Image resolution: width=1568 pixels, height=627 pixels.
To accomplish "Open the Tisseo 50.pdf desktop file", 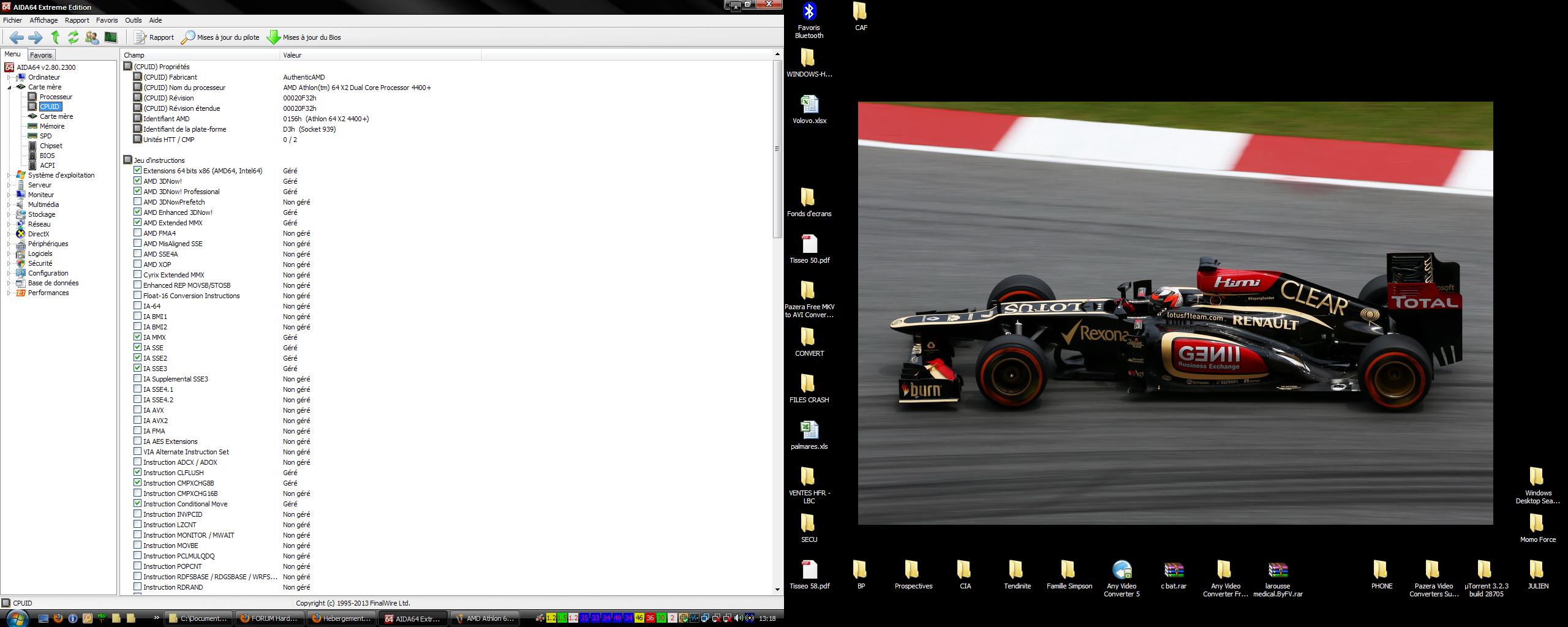I will tap(809, 249).
